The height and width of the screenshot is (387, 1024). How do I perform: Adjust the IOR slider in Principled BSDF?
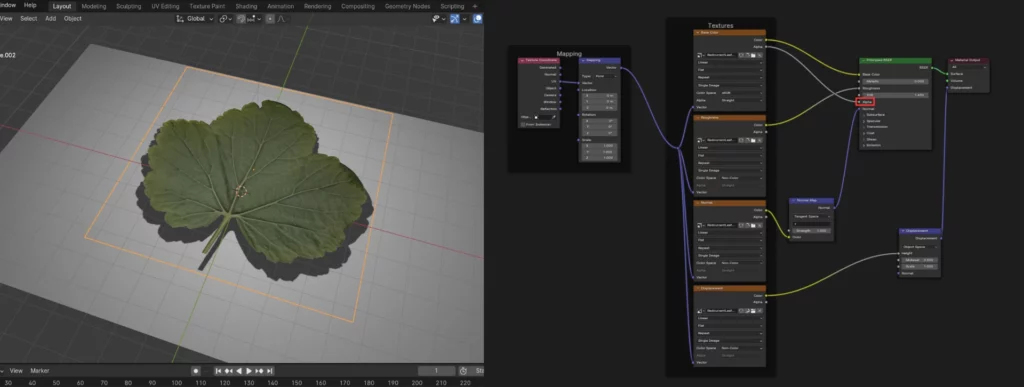tap(895, 95)
